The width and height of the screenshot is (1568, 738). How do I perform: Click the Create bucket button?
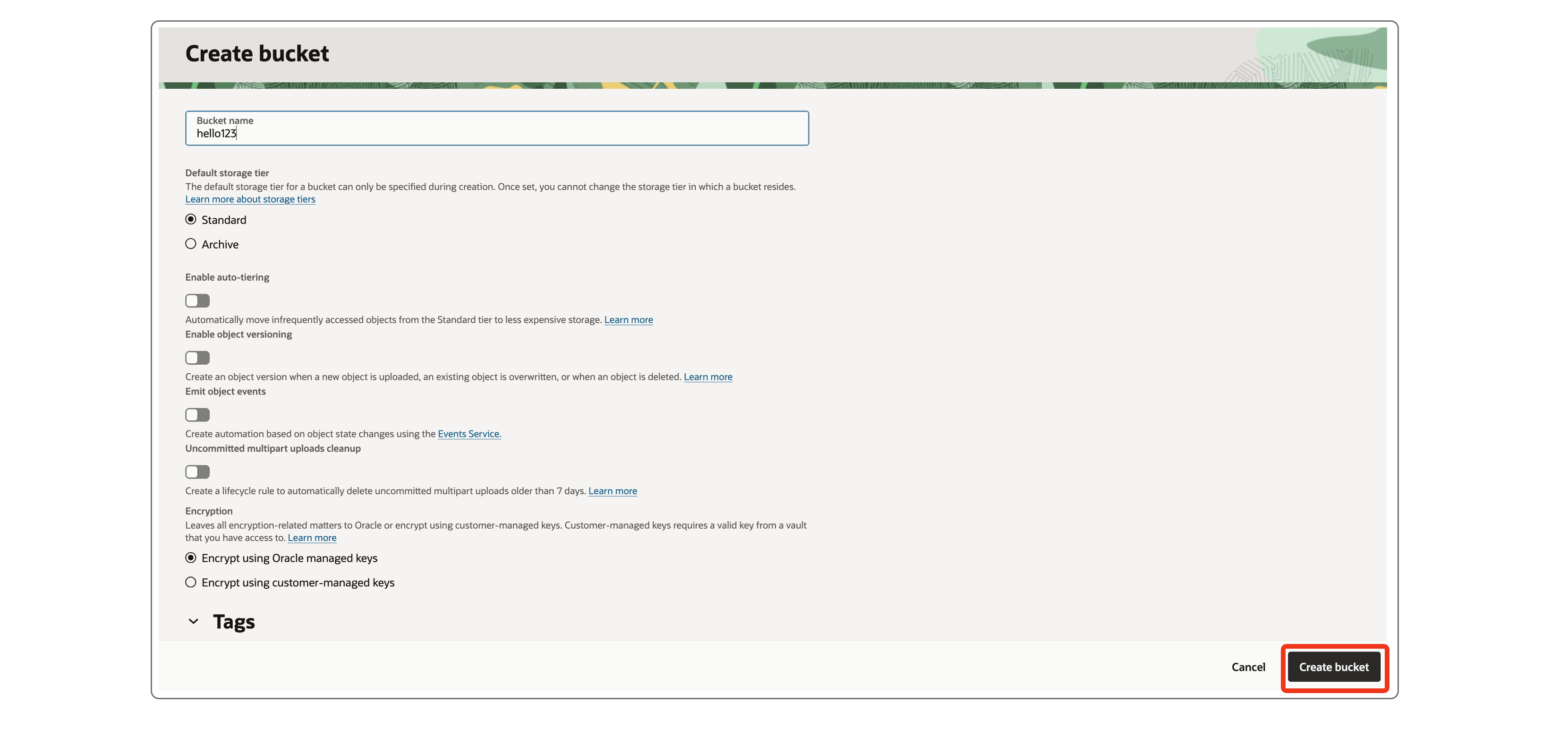1334,667
